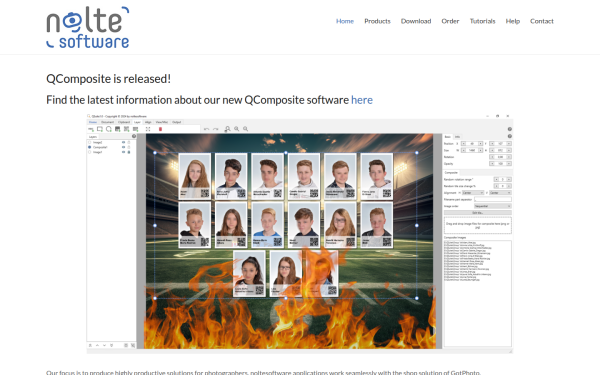Select the Align ribbon tab
600x375 pixels.
coord(148,122)
